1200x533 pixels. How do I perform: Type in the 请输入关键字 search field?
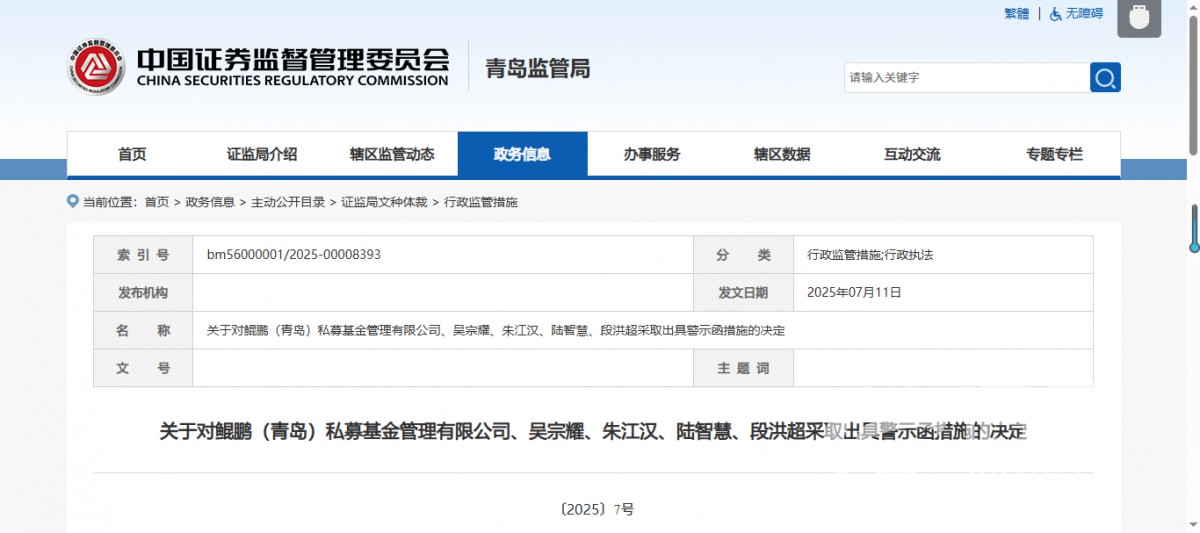coord(965,78)
